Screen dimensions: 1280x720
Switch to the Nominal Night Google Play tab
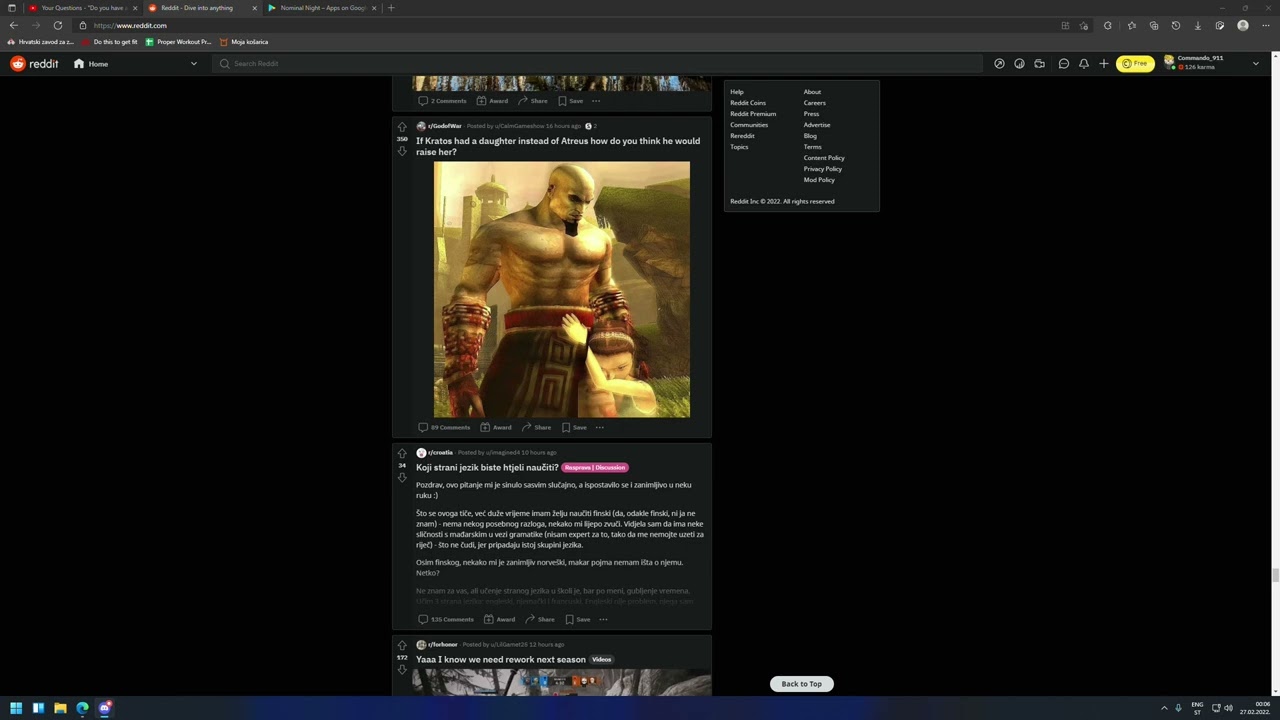click(322, 8)
